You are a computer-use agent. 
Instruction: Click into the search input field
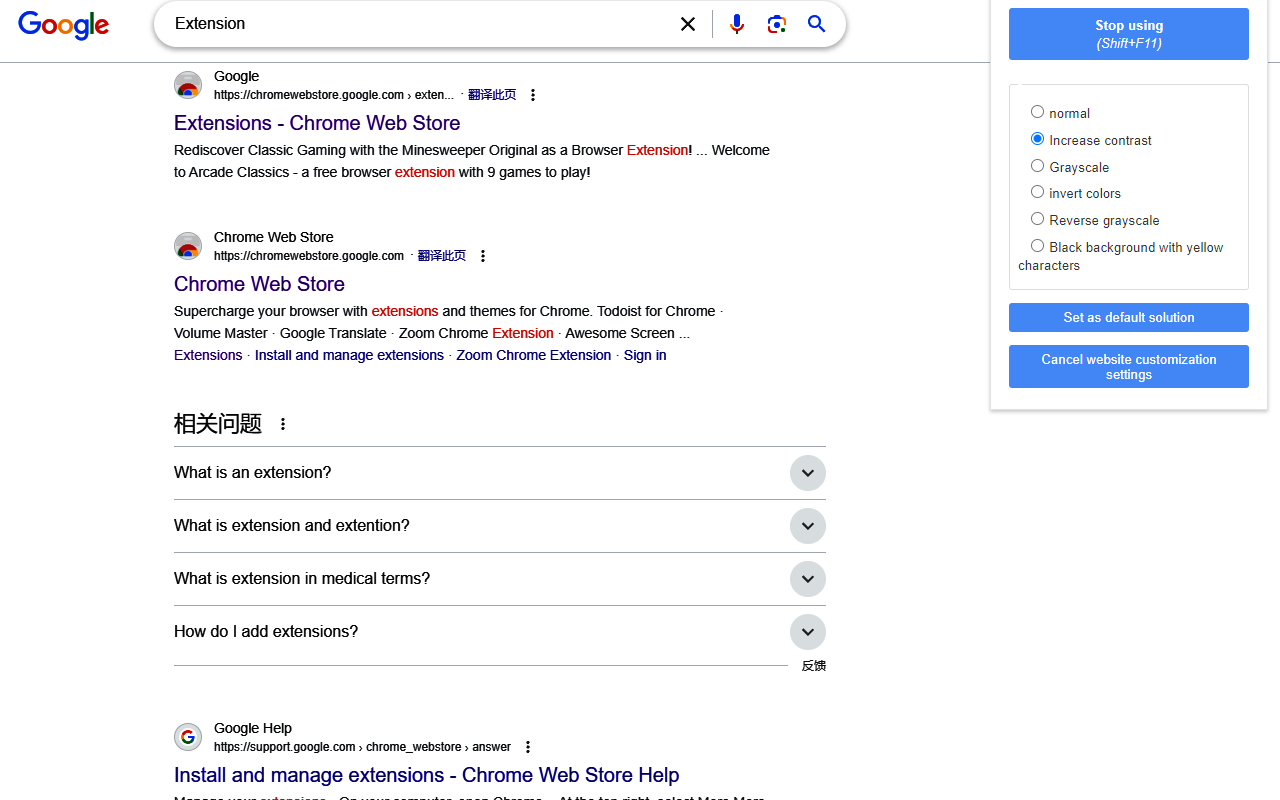(420, 24)
